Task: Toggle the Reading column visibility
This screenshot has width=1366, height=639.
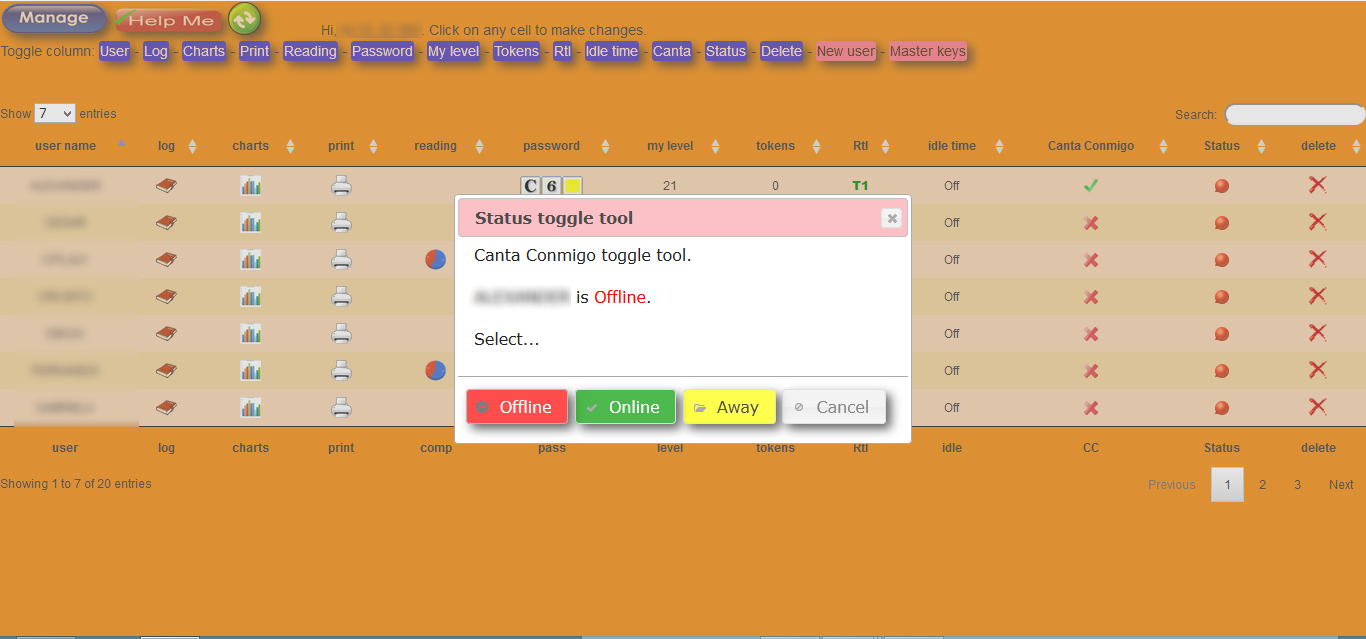Action: pyautogui.click(x=310, y=51)
